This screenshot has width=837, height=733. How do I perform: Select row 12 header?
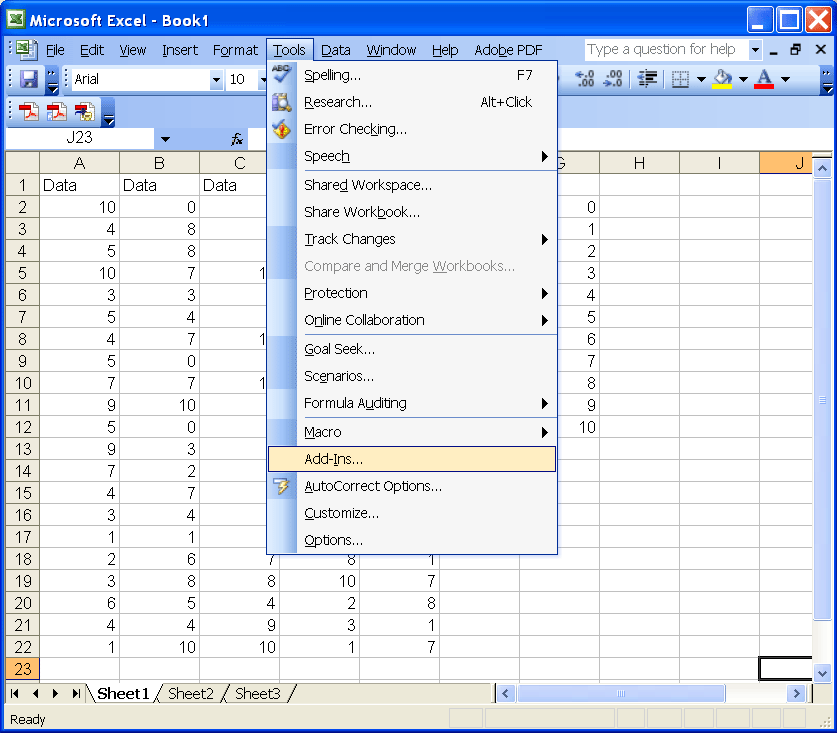pyautogui.click(x=22, y=427)
